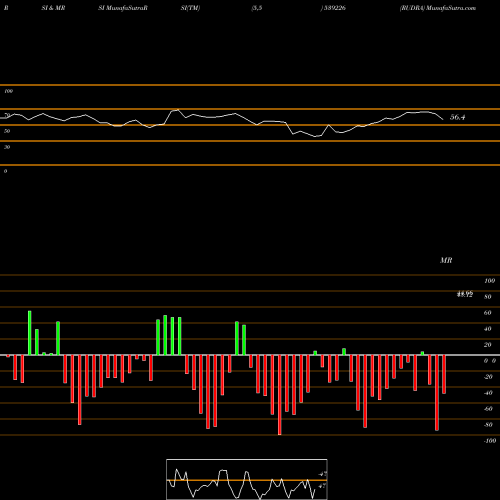Click the longest red bar reaching -100
Screen dimensions: 500x500
click(x=279, y=395)
